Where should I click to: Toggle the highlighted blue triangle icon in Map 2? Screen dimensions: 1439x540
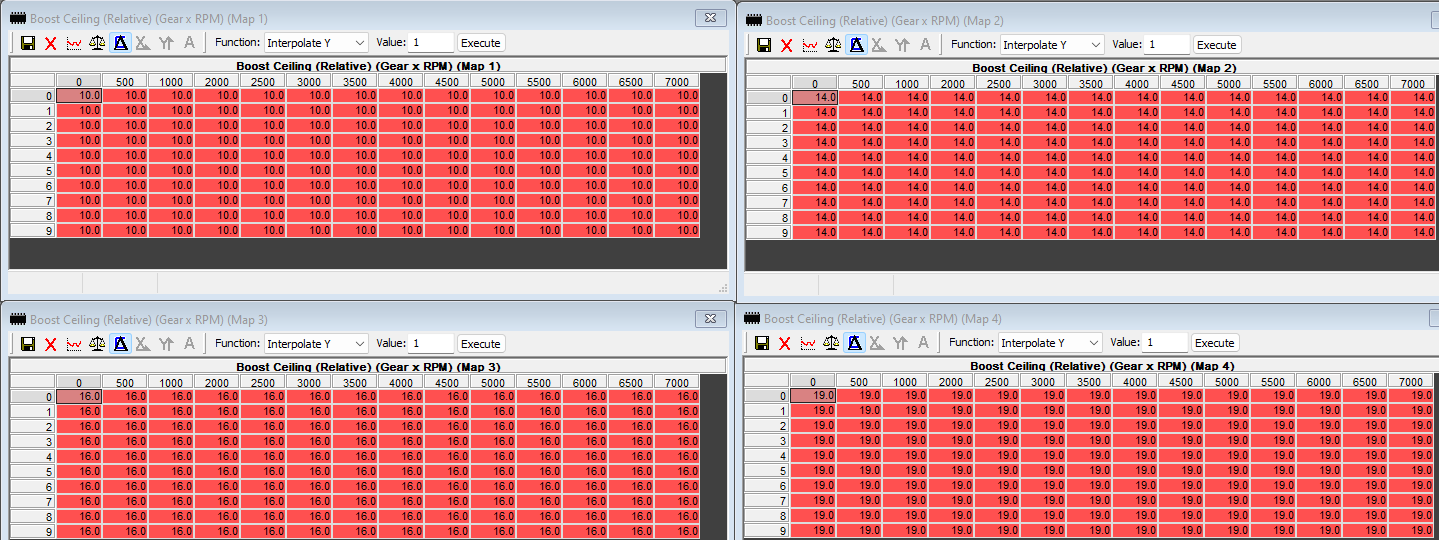point(856,45)
